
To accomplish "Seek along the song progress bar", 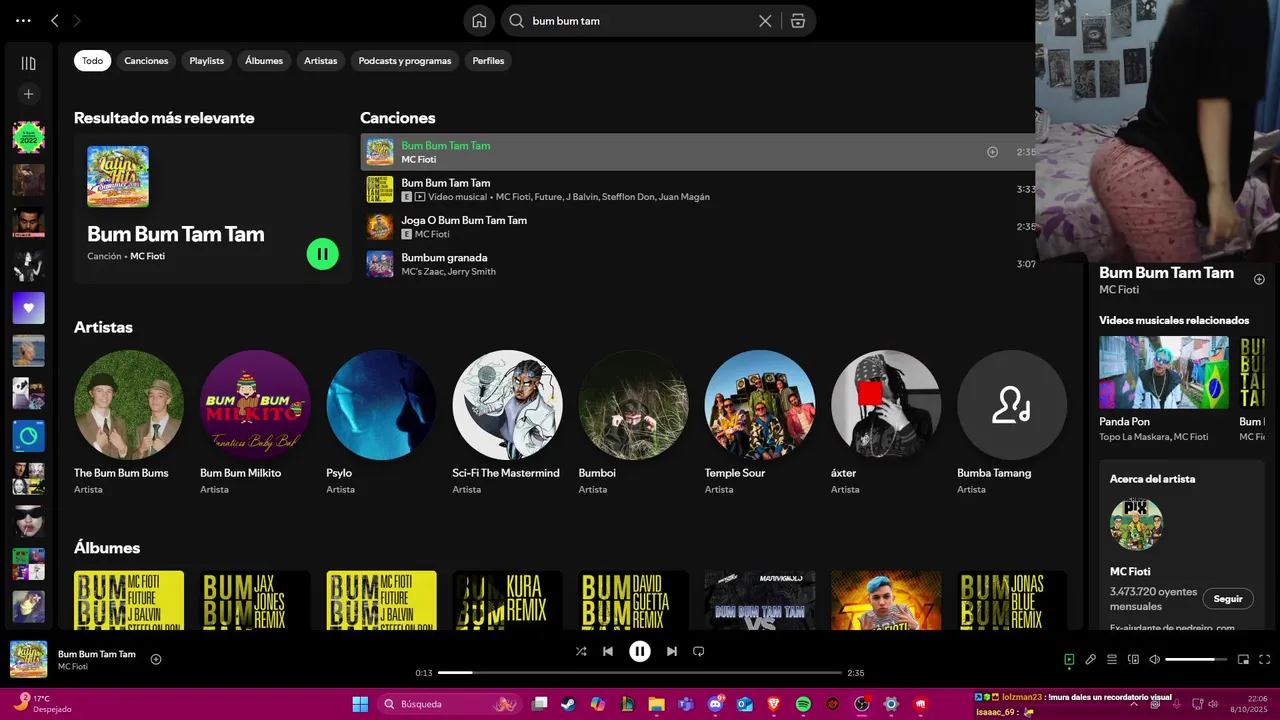I will coord(640,673).
